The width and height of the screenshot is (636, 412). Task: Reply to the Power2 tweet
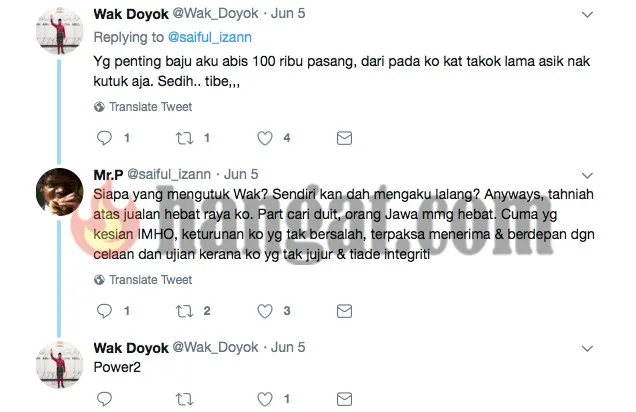[104, 399]
